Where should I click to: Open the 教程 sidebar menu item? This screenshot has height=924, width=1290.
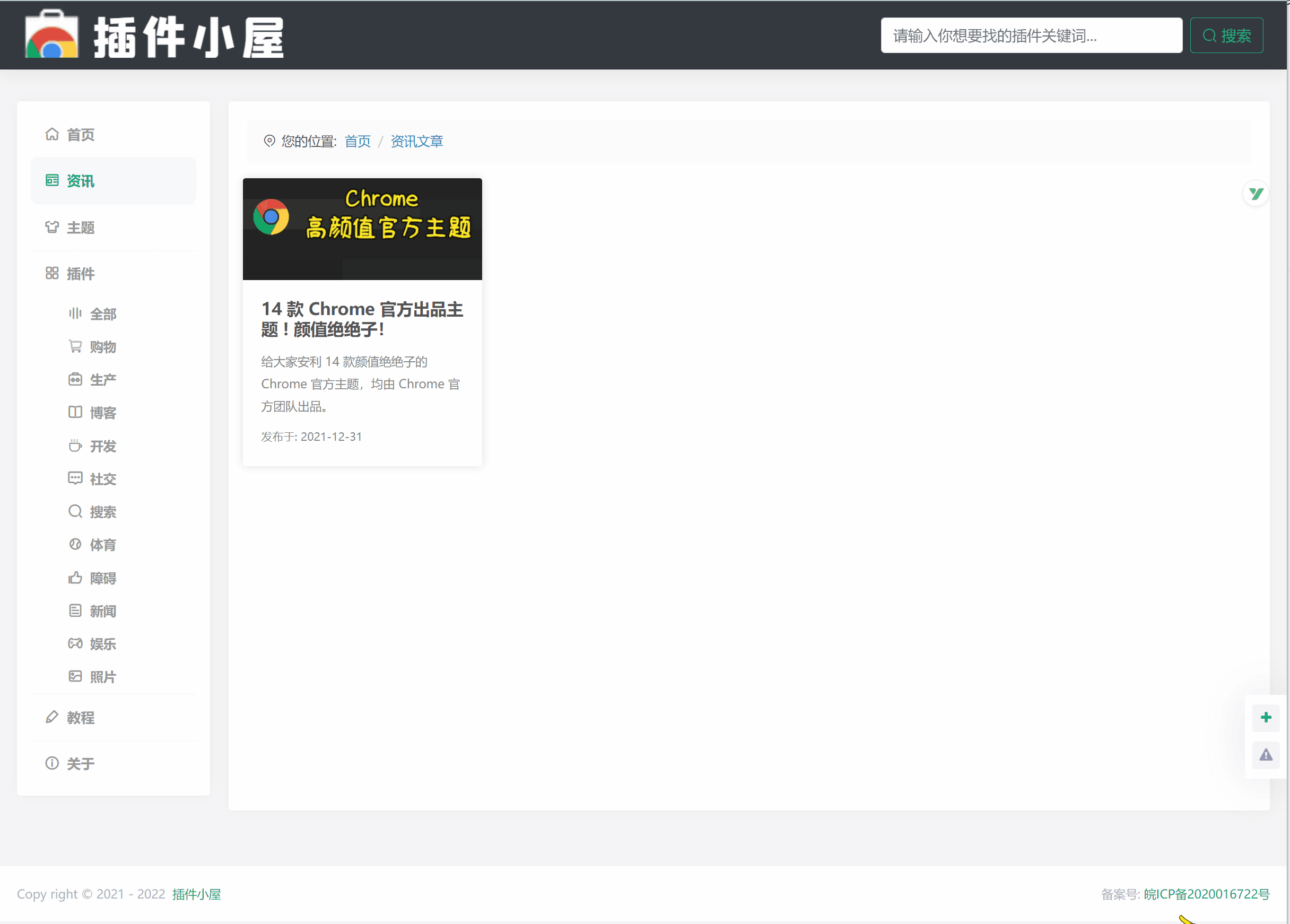click(x=80, y=718)
